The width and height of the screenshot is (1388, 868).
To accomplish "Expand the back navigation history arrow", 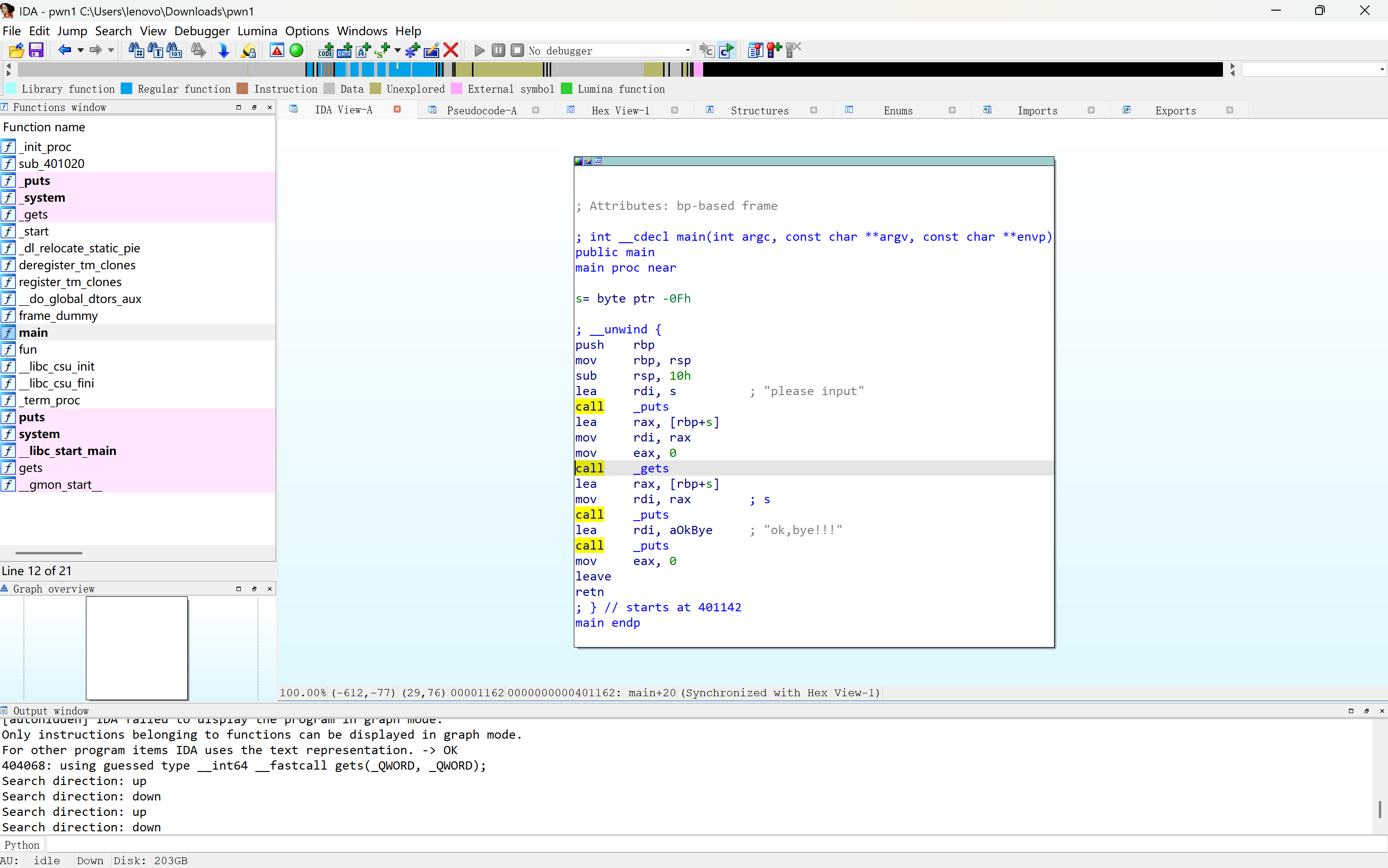I will pos(81,51).
